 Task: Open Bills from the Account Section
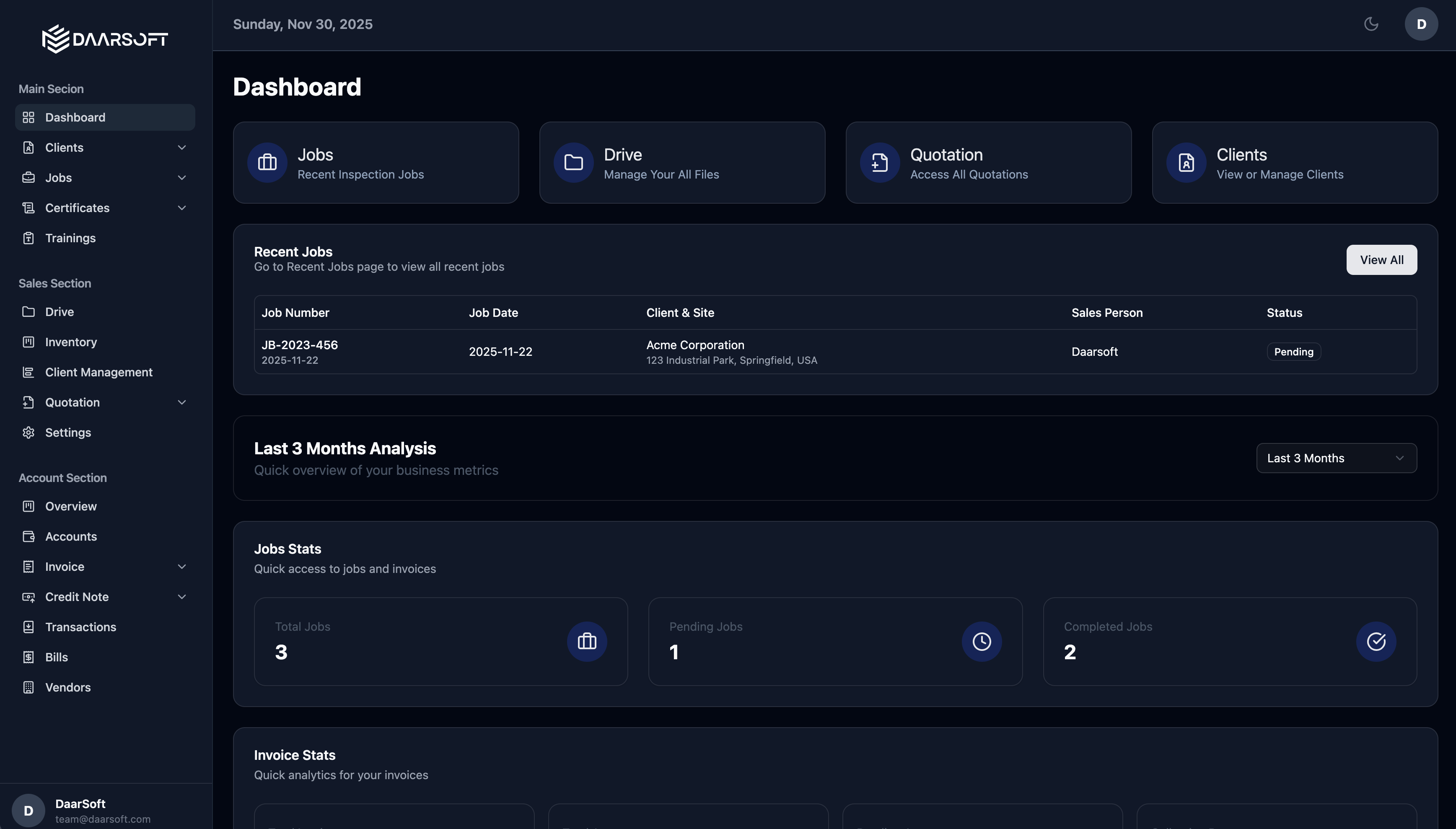click(57, 657)
